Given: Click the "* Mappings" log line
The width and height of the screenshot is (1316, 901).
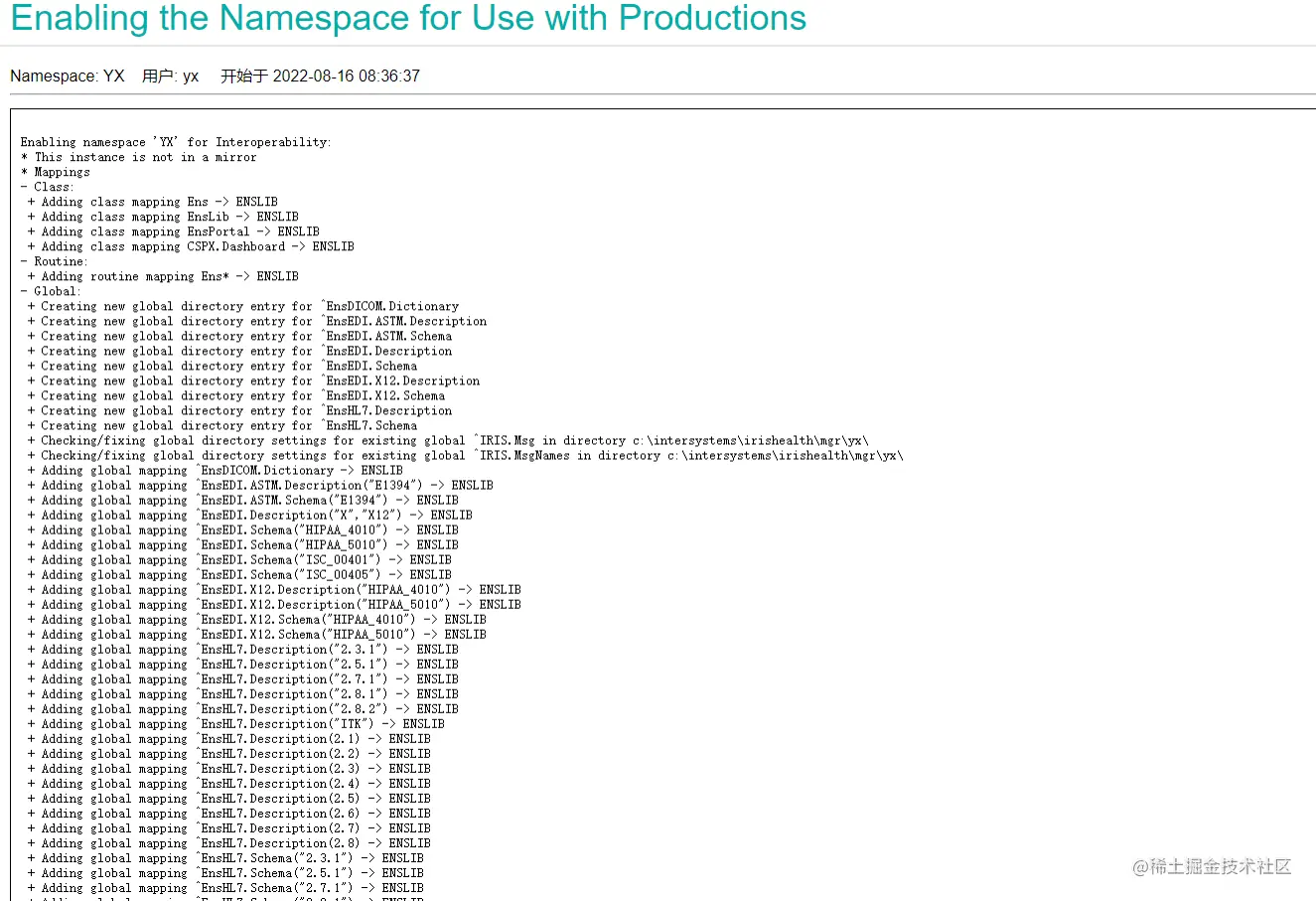Looking at the screenshot, I should click(56, 172).
